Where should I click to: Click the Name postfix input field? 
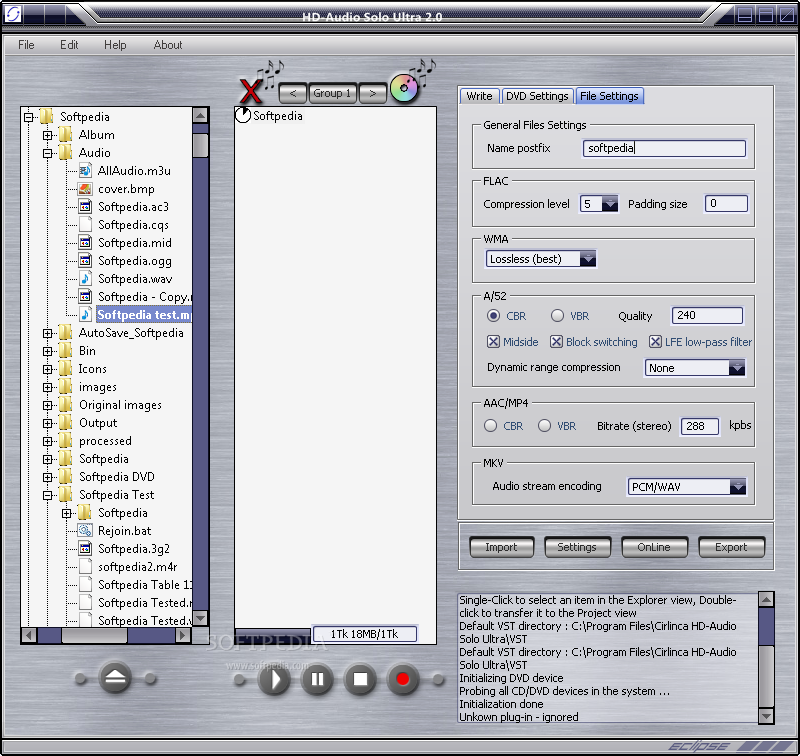(664, 148)
